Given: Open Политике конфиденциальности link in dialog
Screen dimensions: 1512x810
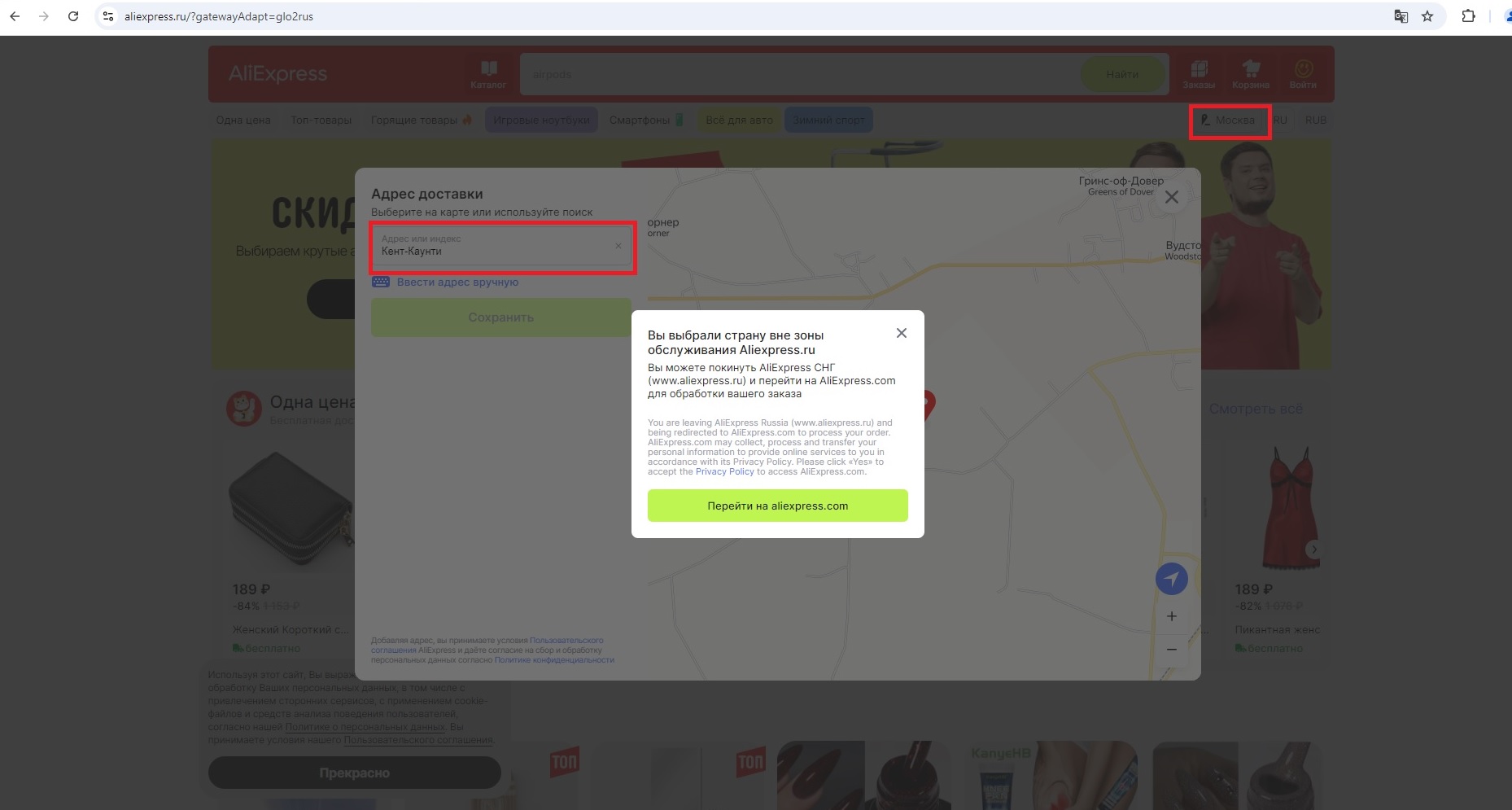Looking at the screenshot, I should click(x=554, y=660).
